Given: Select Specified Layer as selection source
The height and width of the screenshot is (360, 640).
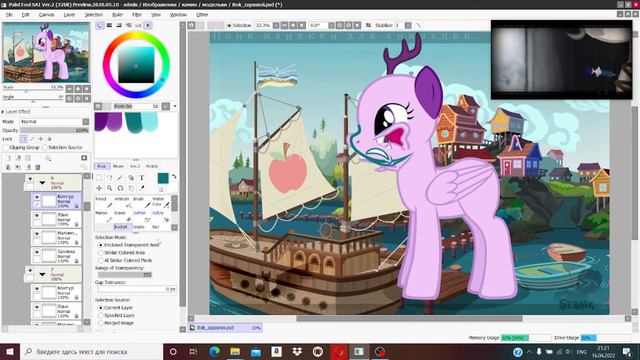Looking at the screenshot, I should pyautogui.click(x=100, y=316).
